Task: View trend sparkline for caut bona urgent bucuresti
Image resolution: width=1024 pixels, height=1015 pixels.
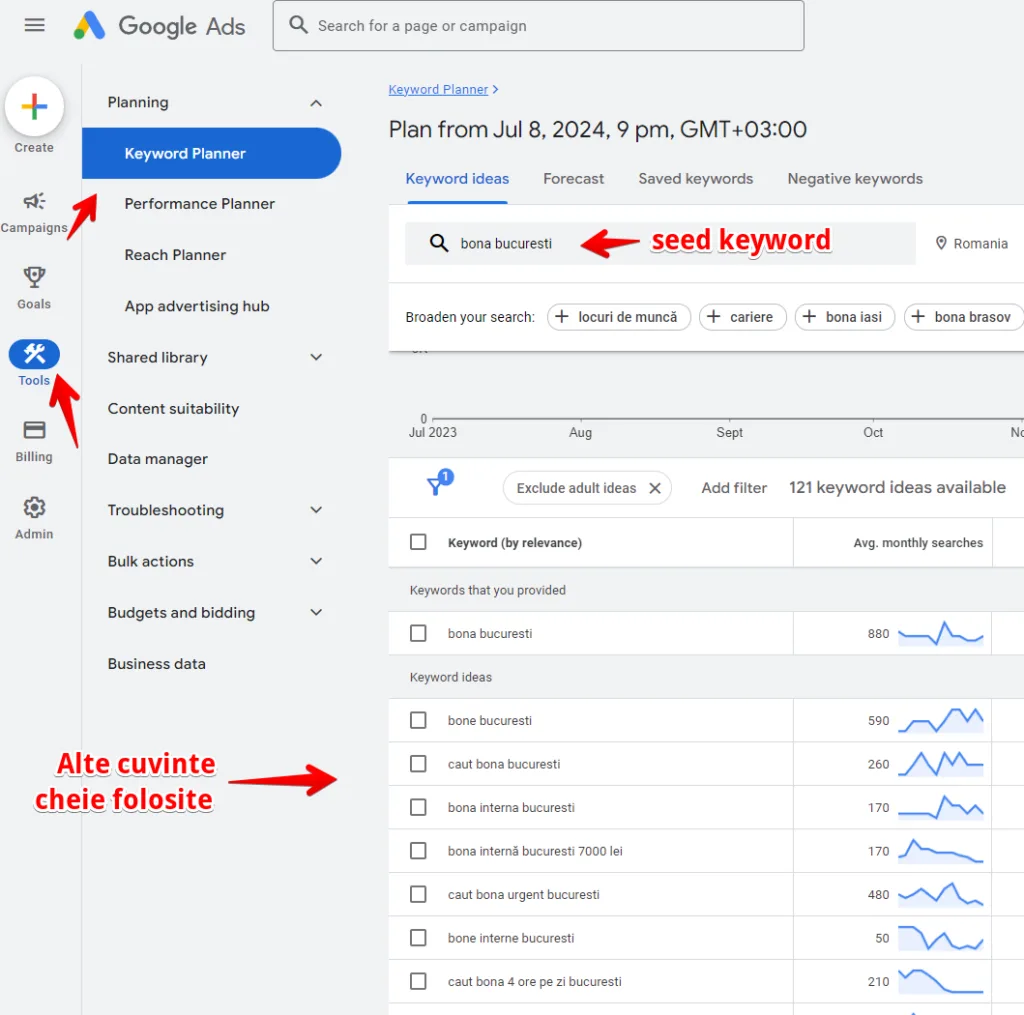Action: pos(940,895)
